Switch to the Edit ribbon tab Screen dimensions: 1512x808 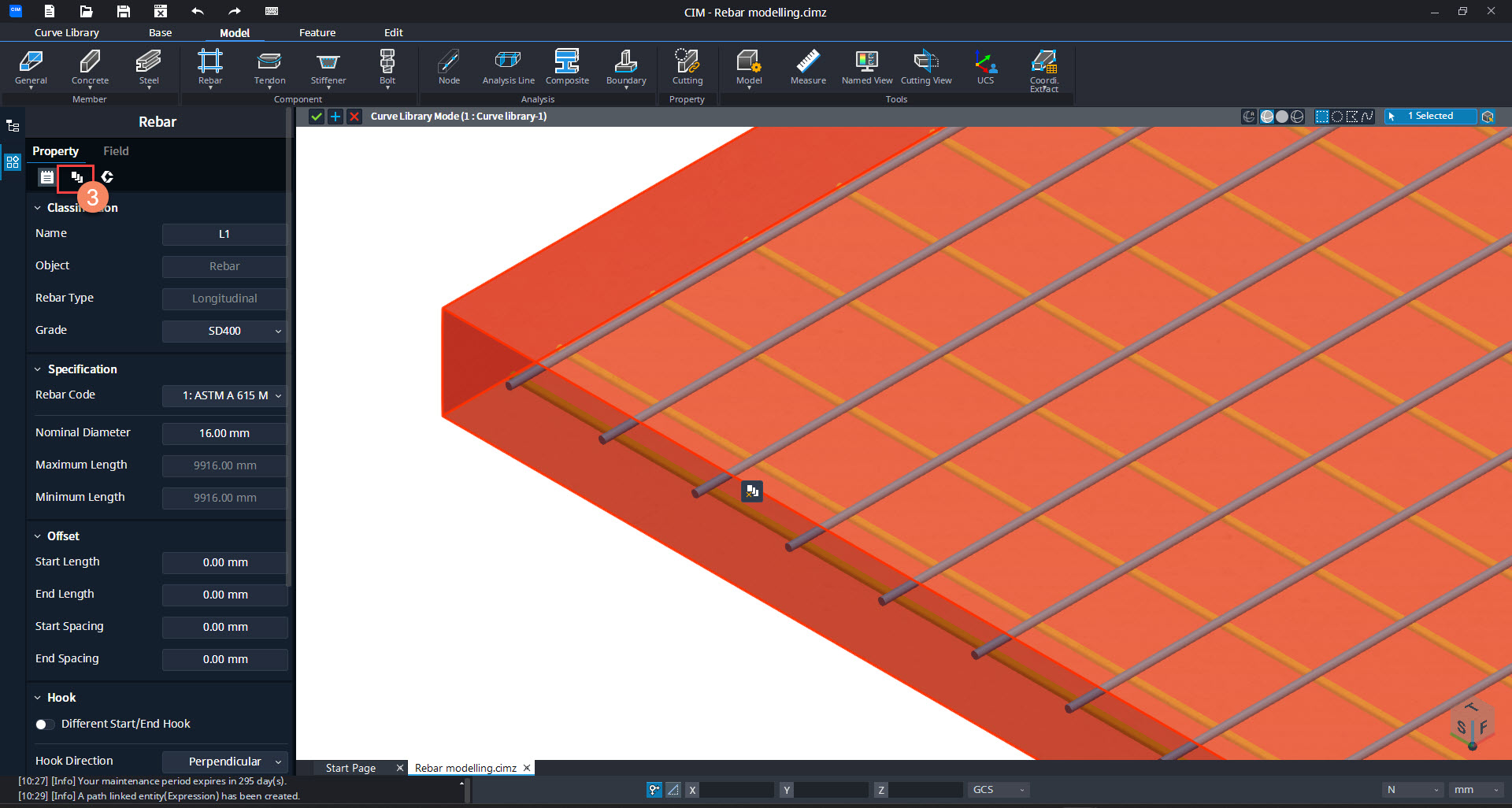click(x=393, y=33)
